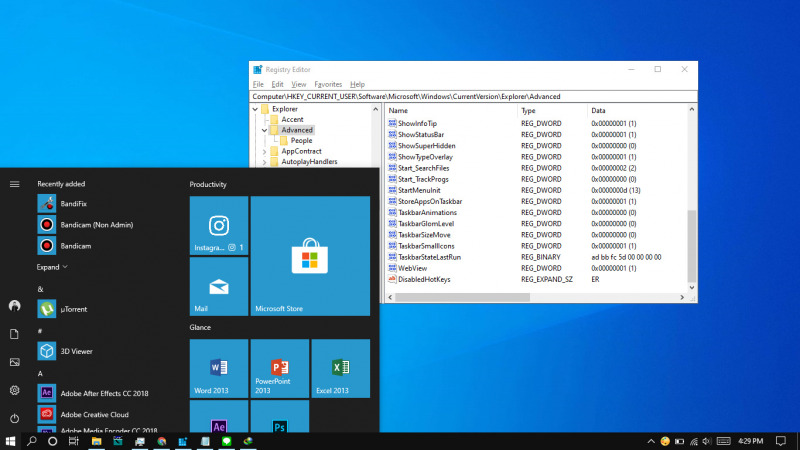The image size is (800, 450).
Task: Open the Edit menu
Action: (277, 84)
